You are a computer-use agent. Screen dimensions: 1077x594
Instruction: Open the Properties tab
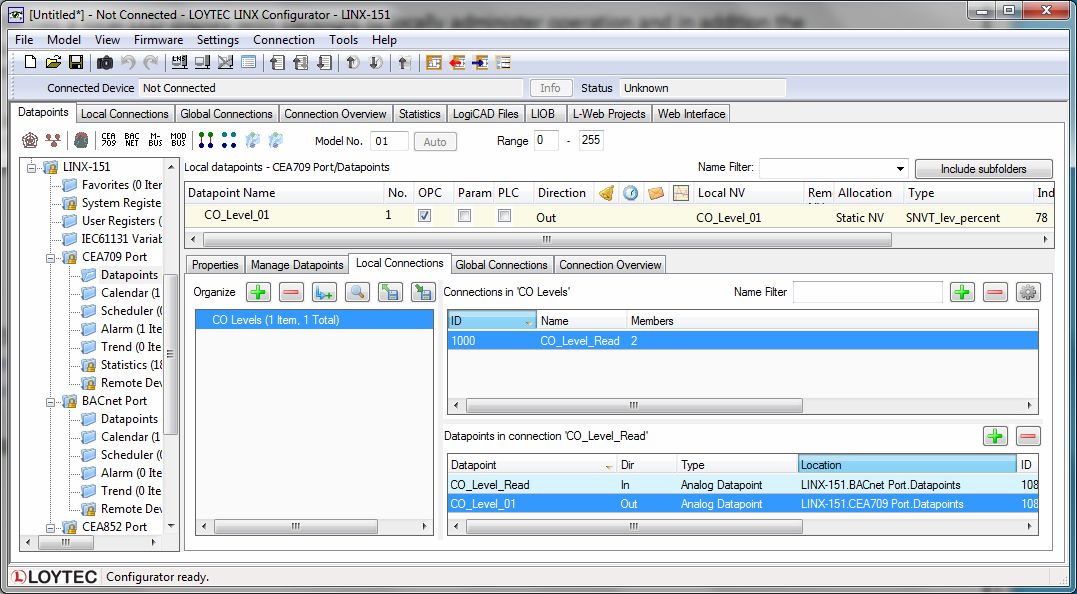(215, 265)
